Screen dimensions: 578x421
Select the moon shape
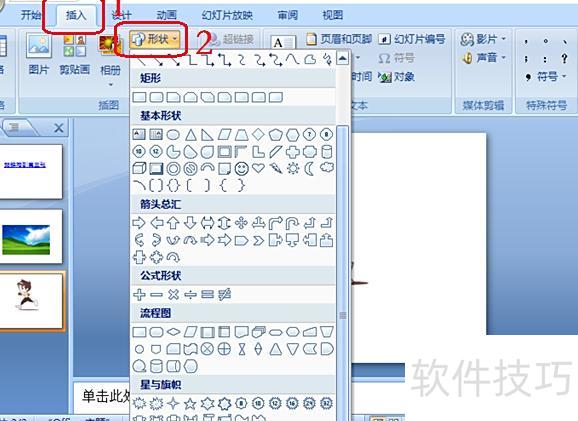[310, 168]
